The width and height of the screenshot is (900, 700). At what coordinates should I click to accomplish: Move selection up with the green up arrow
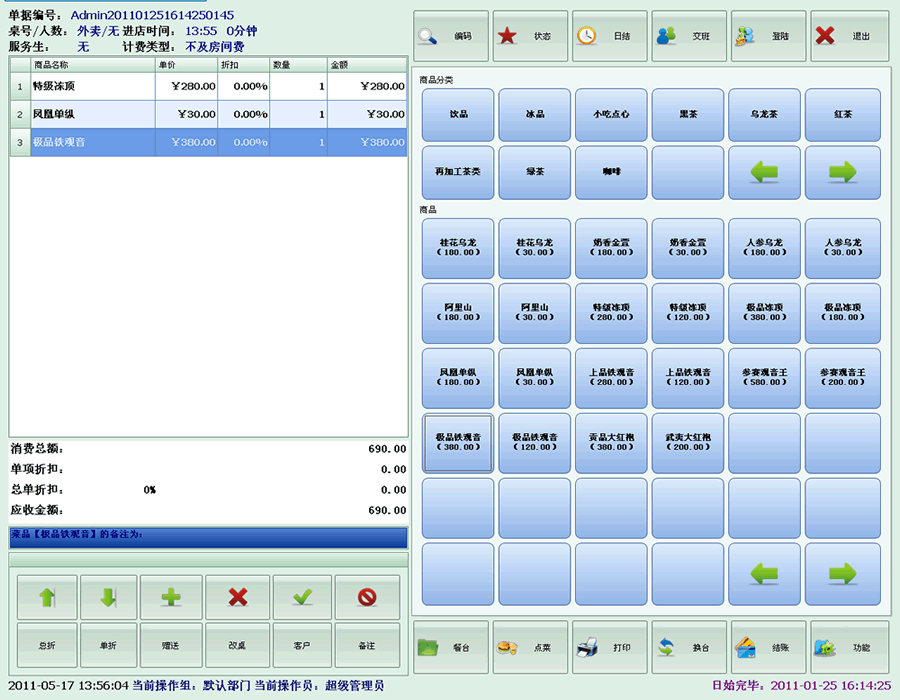(47, 597)
